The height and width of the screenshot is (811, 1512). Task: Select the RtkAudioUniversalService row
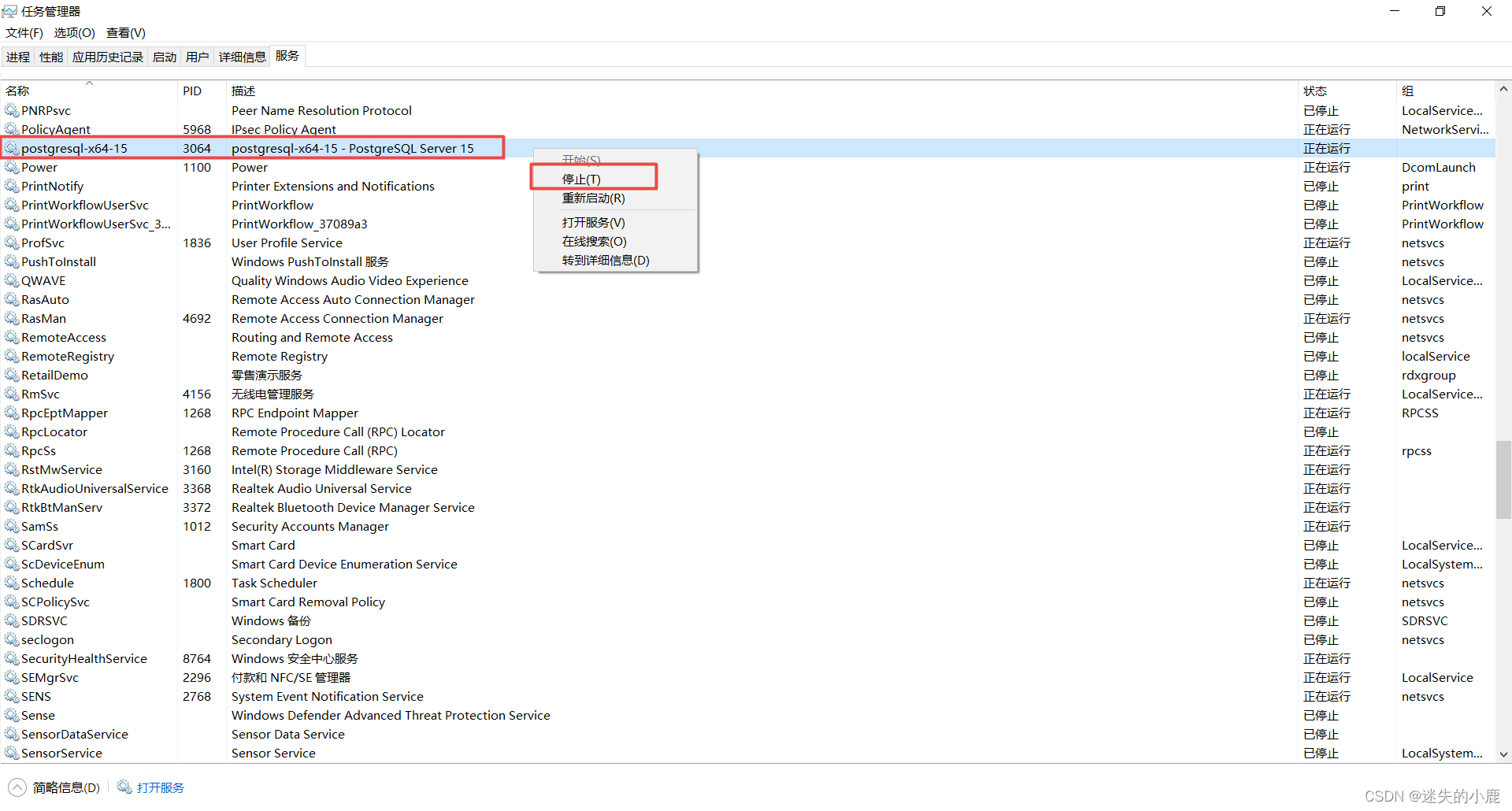click(x=747, y=488)
